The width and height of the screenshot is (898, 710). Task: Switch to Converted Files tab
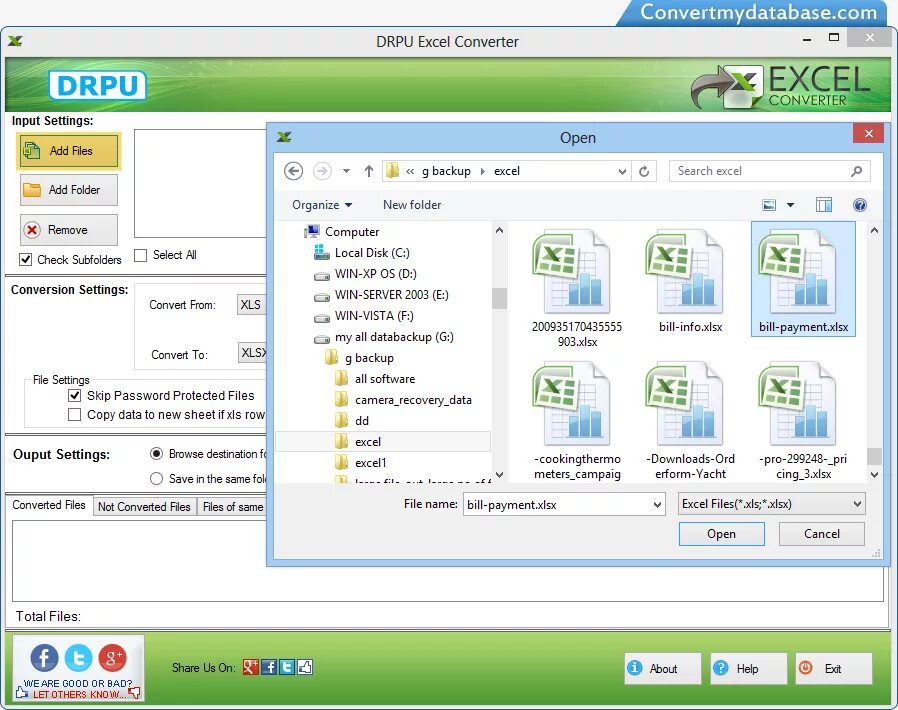[49, 505]
